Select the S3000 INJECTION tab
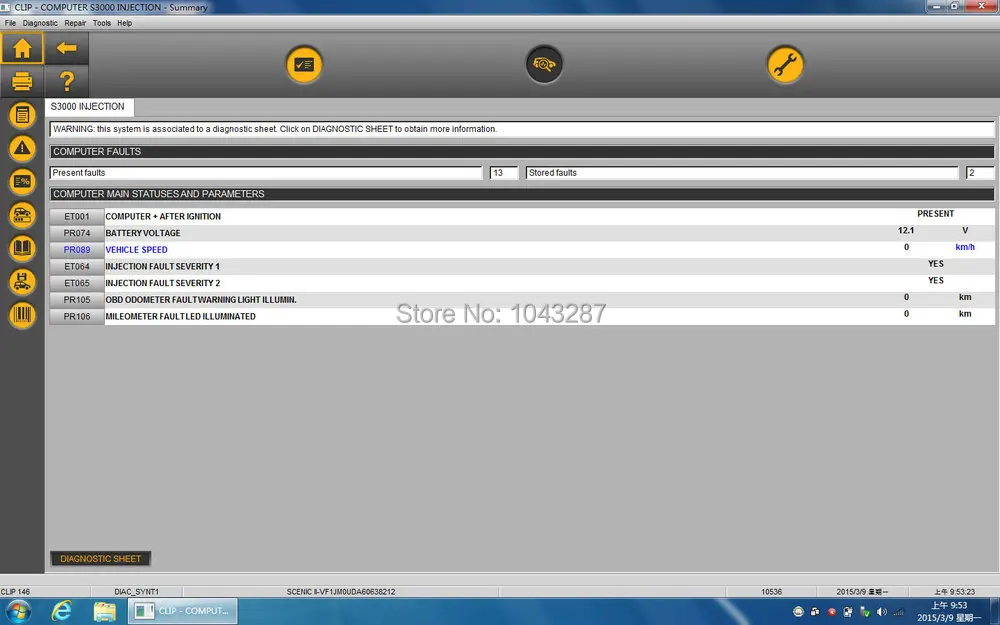The width and height of the screenshot is (1000, 625). click(x=88, y=107)
